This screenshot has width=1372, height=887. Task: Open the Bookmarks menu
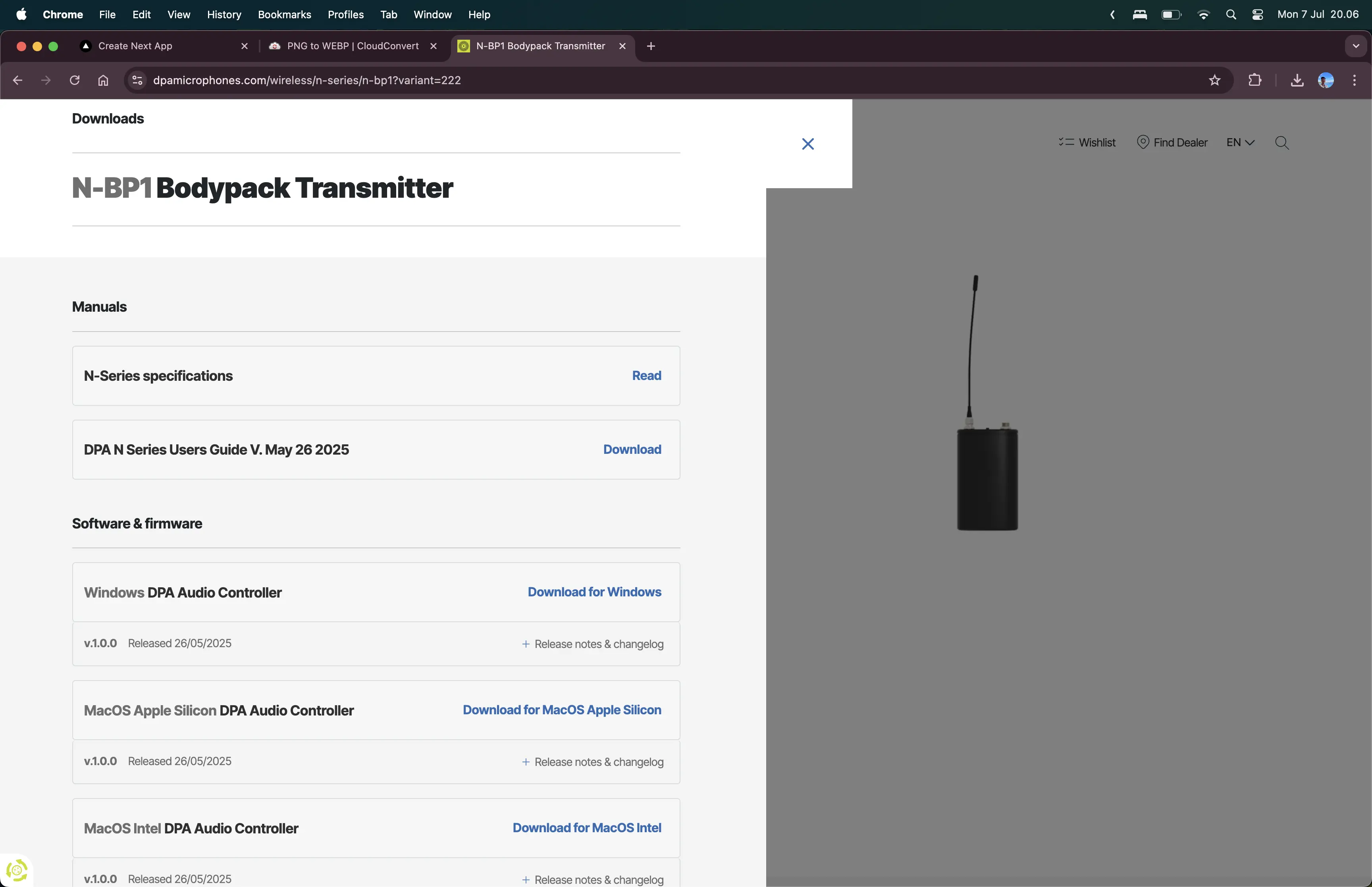(x=284, y=14)
